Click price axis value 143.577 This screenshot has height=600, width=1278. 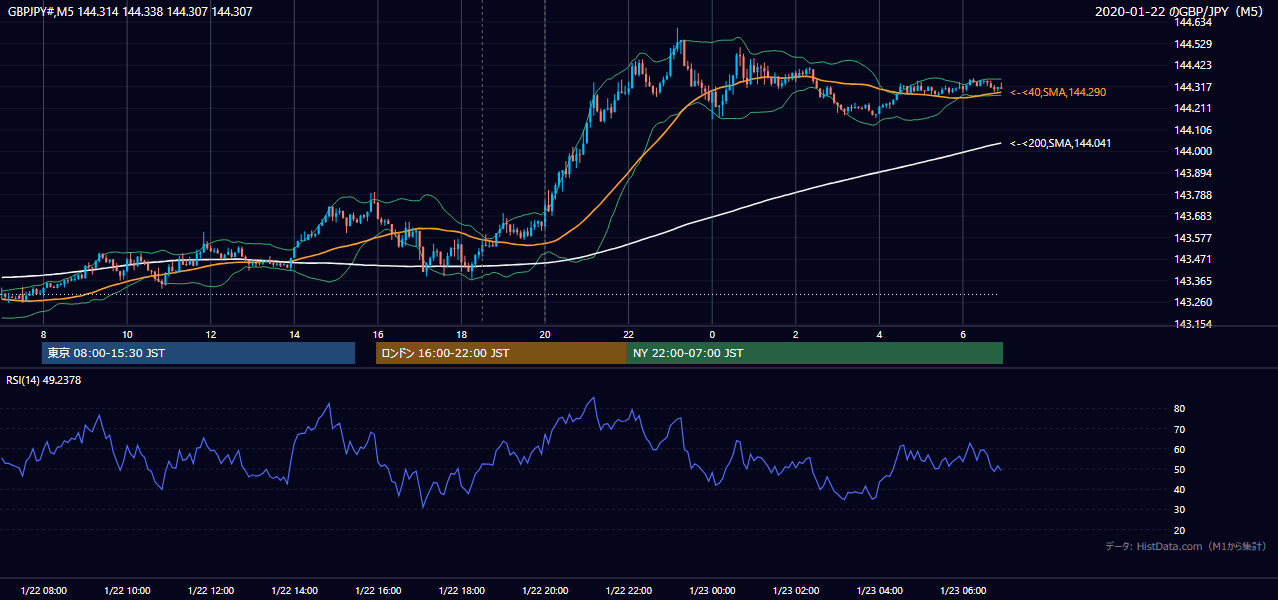click(1192, 238)
